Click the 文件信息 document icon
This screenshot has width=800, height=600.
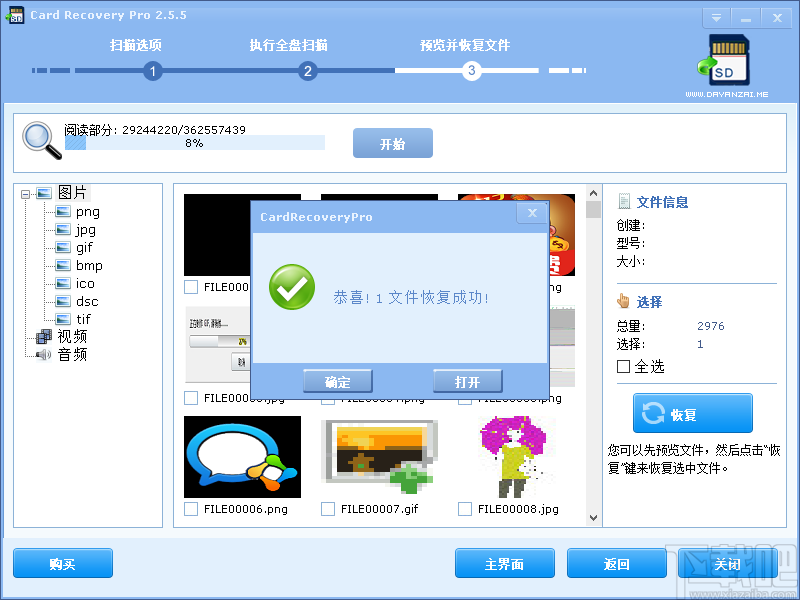(623, 202)
